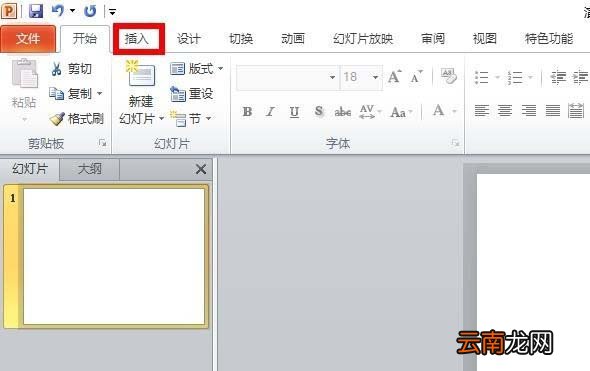590x371 pixels.
Task: Decrease list indent level
Action: point(558,78)
